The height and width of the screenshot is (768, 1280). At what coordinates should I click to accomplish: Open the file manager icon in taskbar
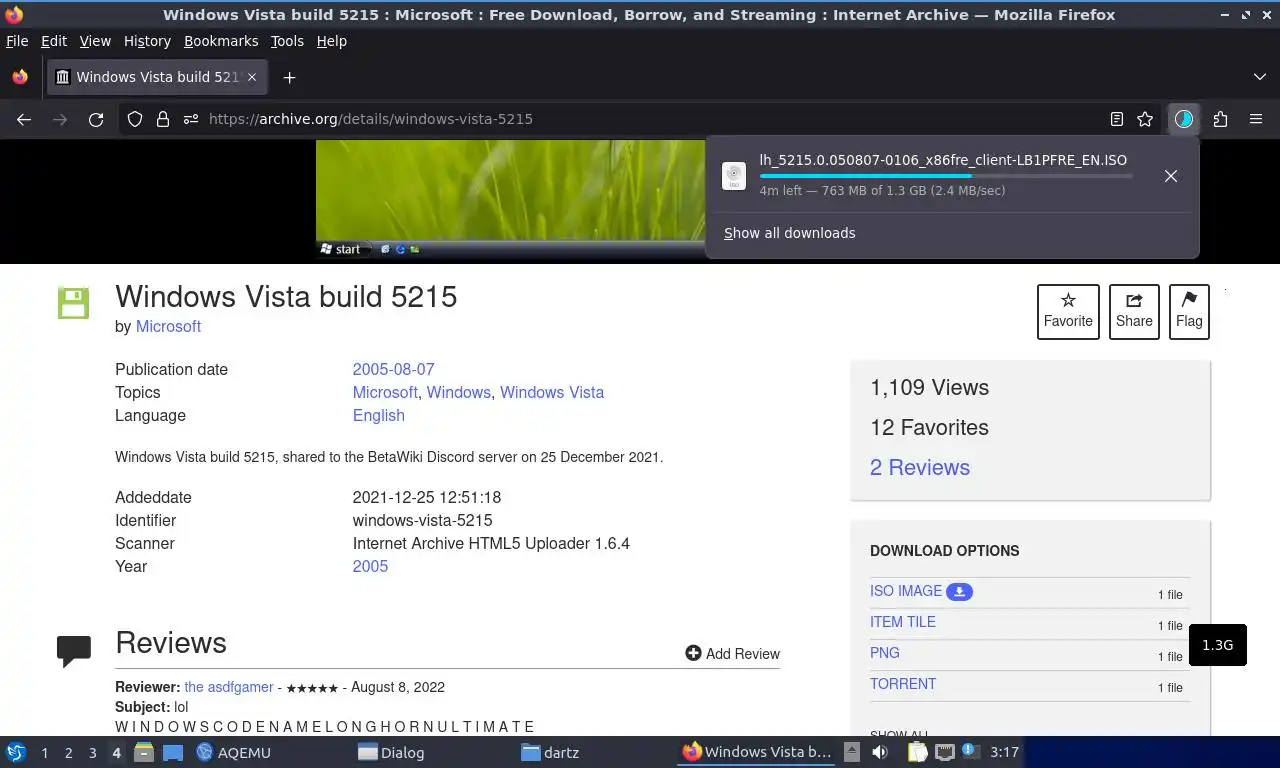point(144,752)
